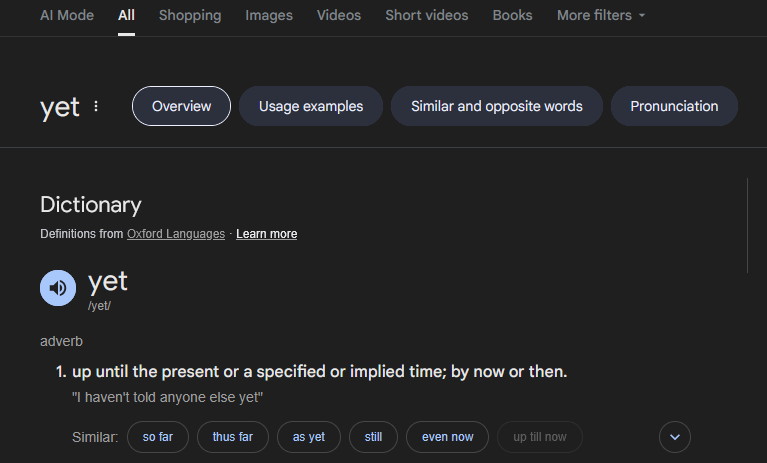Viewport: 767px width, 463px height.
Task: Open the Images tab
Action: click(x=269, y=15)
